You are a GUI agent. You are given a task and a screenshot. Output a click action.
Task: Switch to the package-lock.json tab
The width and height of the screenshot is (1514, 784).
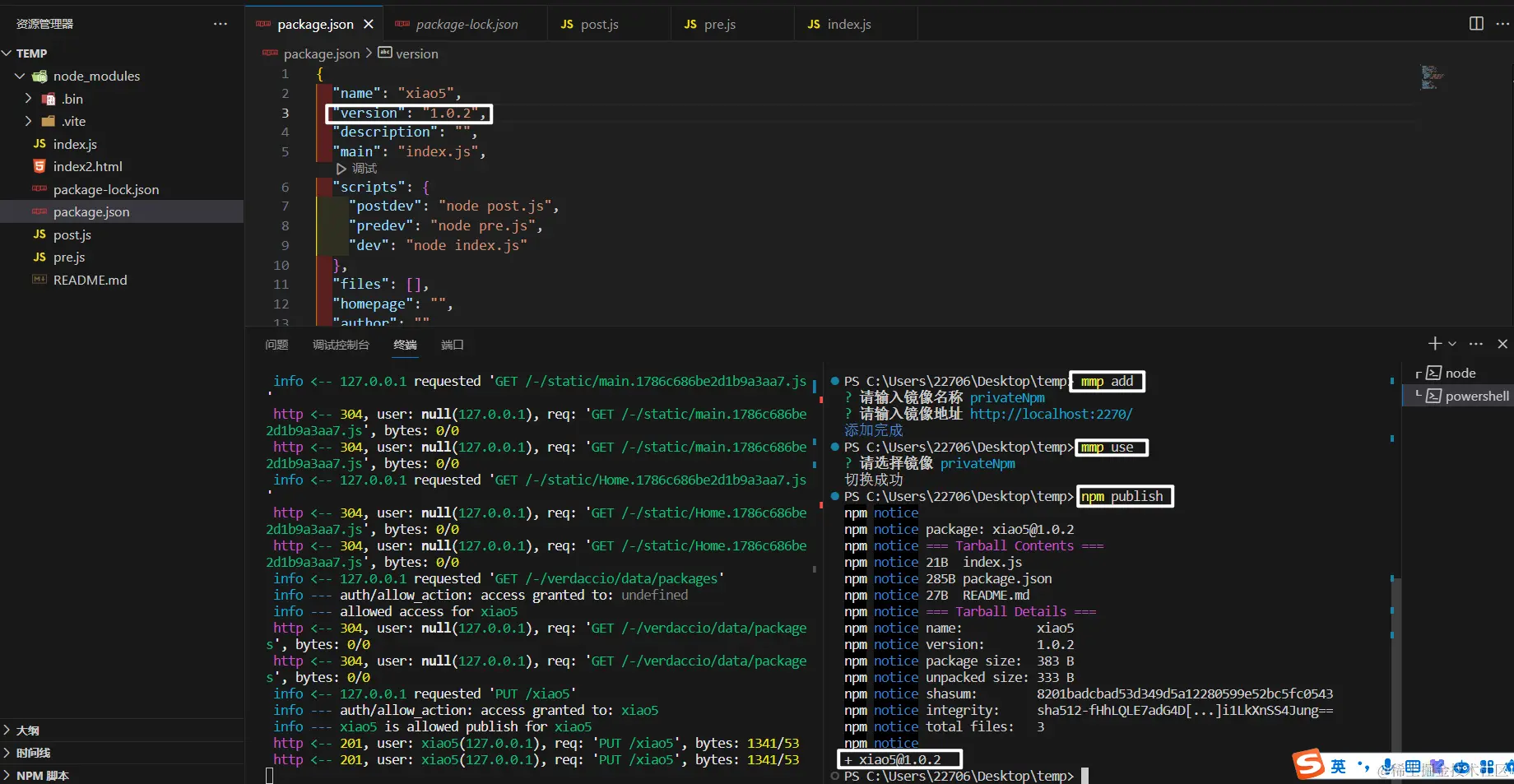click(x=467, y=24)
